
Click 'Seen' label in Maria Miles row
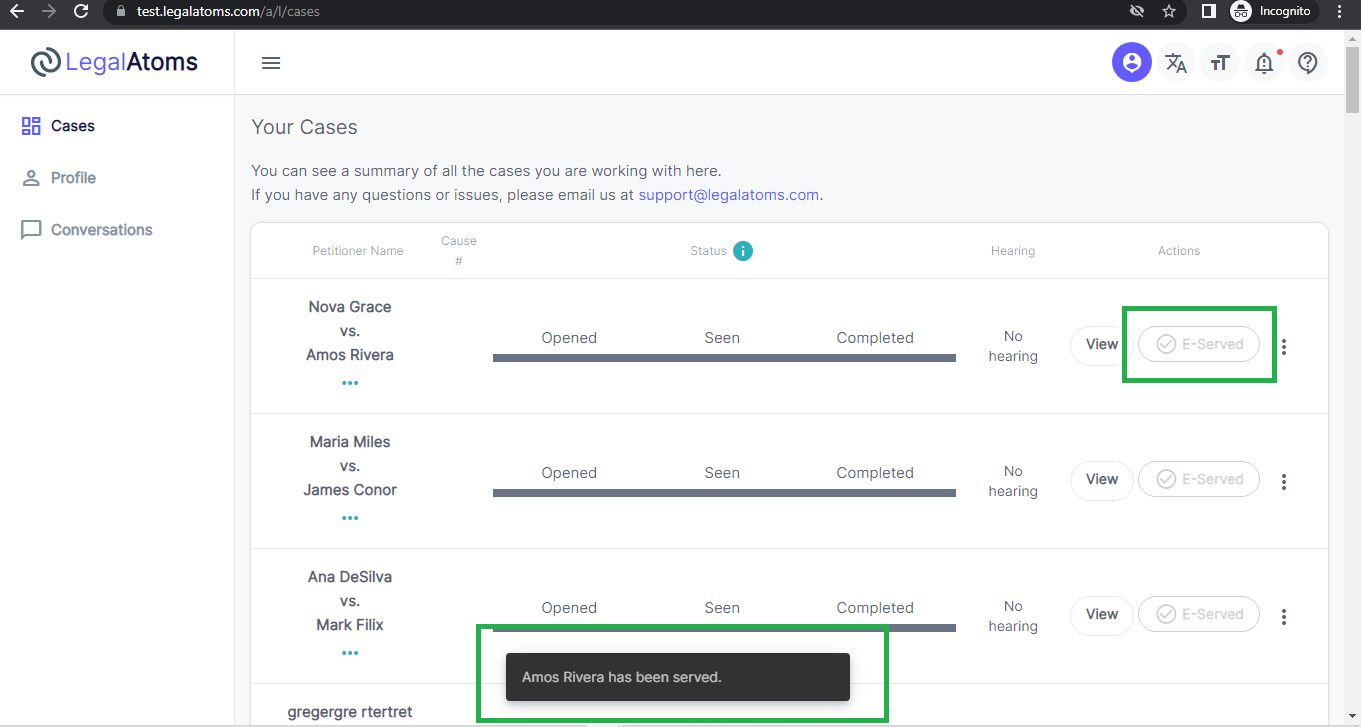click(x=722, y=473)
